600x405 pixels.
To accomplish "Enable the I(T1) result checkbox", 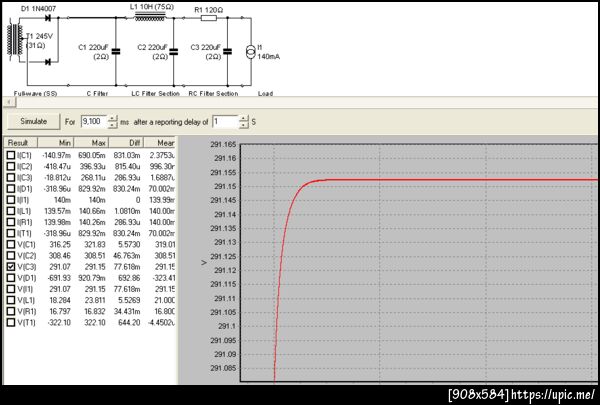I will coord(11,233).
